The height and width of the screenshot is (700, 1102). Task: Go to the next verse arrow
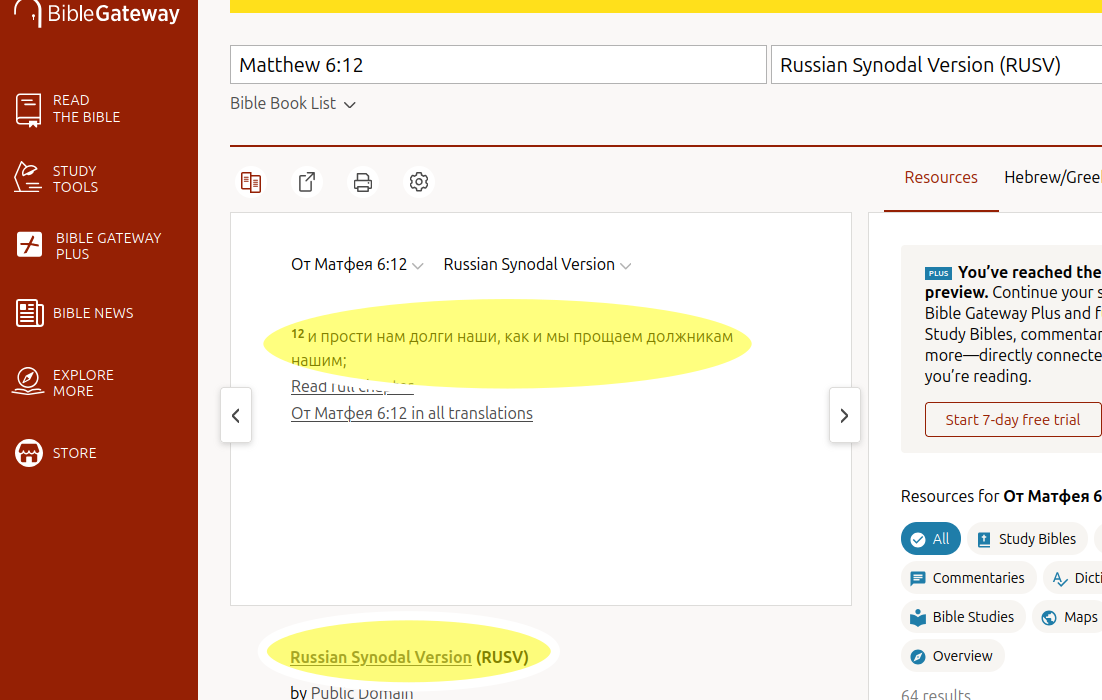(844, 415)
